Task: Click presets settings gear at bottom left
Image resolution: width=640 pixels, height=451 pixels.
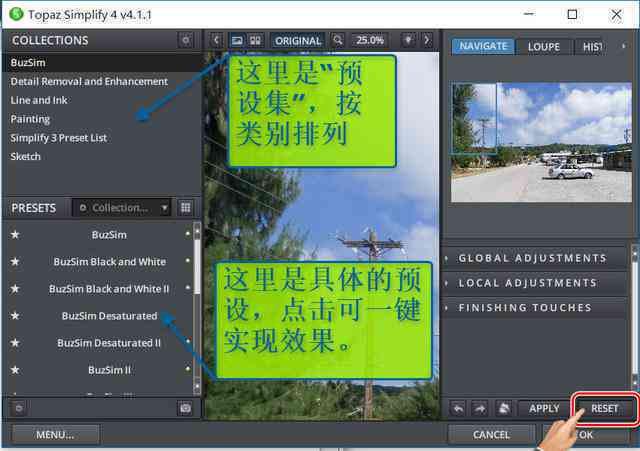Action: click(x=19, y=408)
